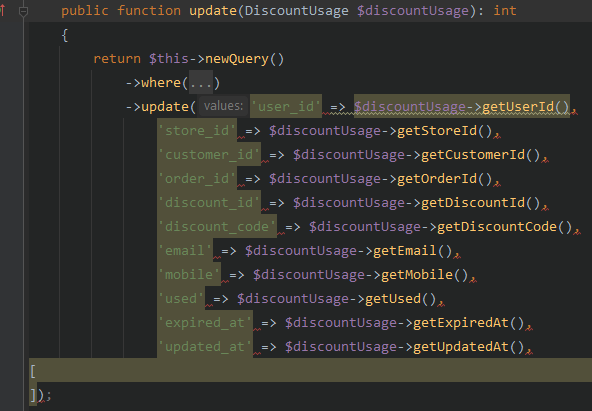Click the overriding method arrow gutter icon

[2, 10]
